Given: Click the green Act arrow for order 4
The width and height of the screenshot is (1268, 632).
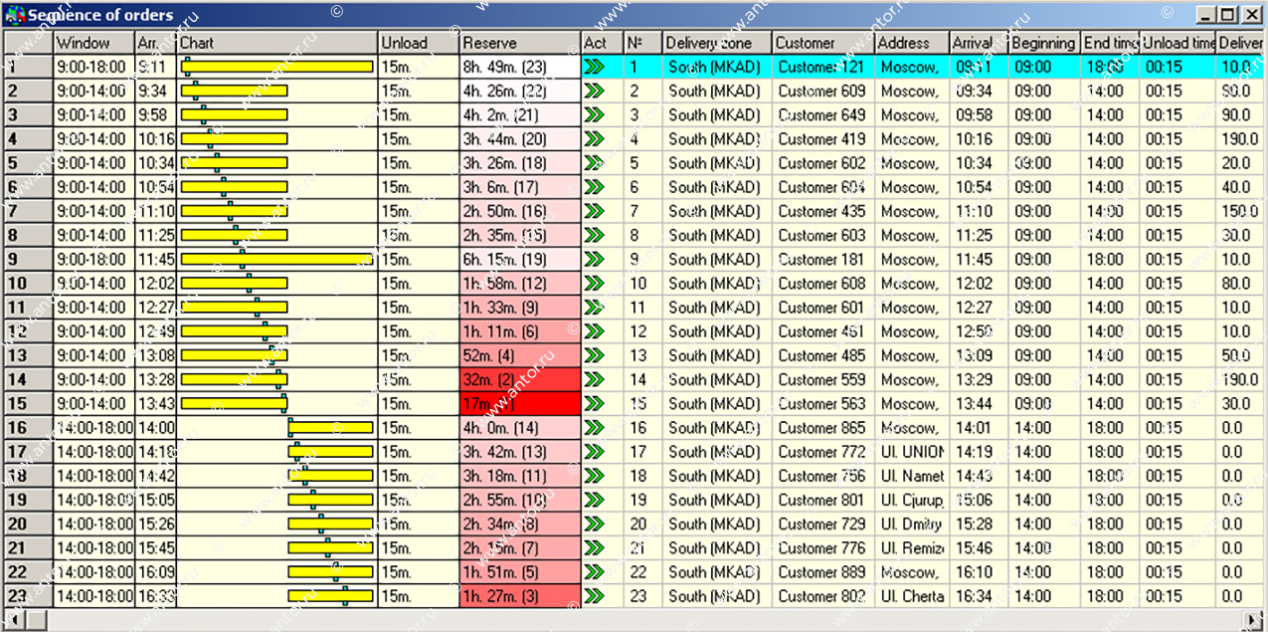Looking at the screenshot, I should coord(595,139).
